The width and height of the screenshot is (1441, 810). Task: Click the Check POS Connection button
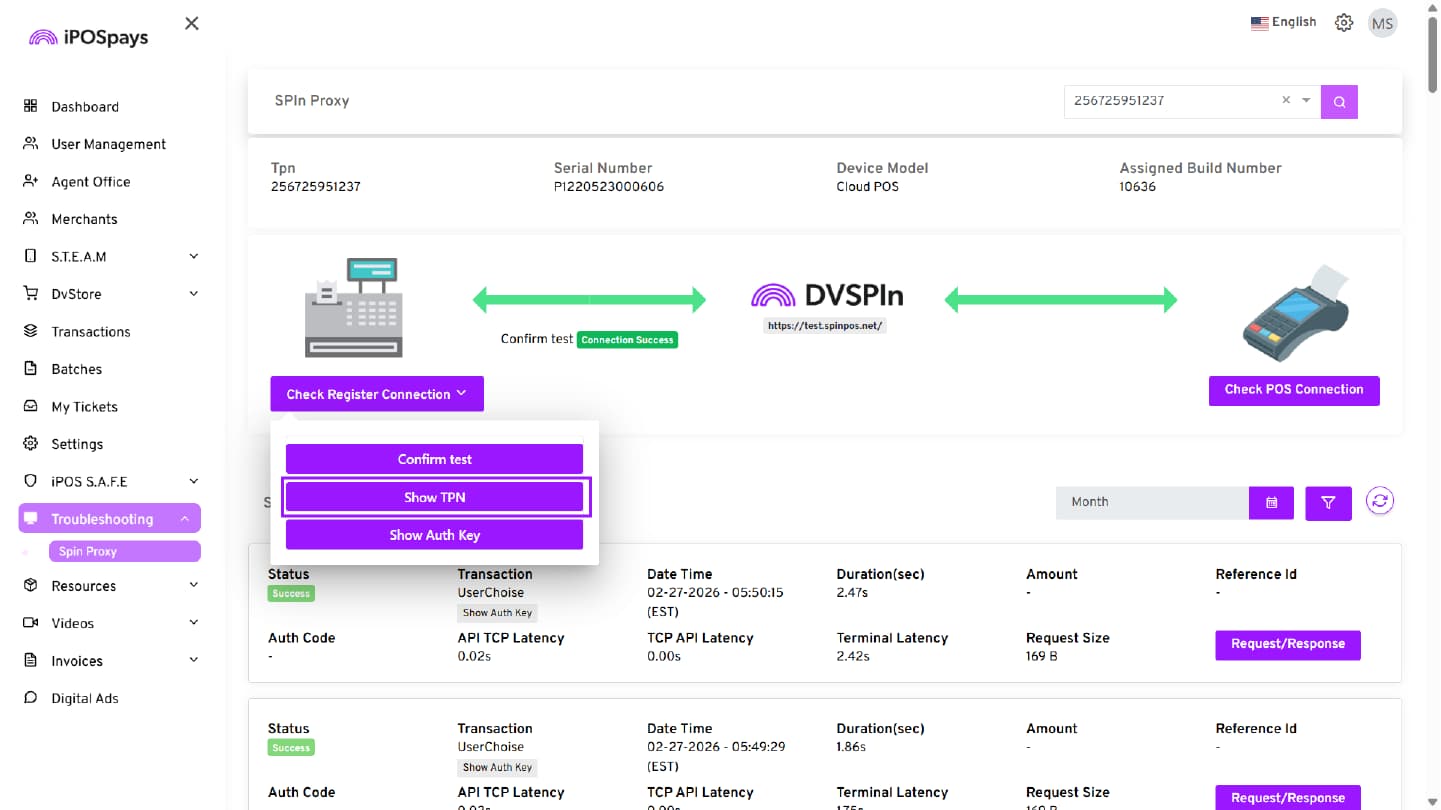pos(1293,390)
